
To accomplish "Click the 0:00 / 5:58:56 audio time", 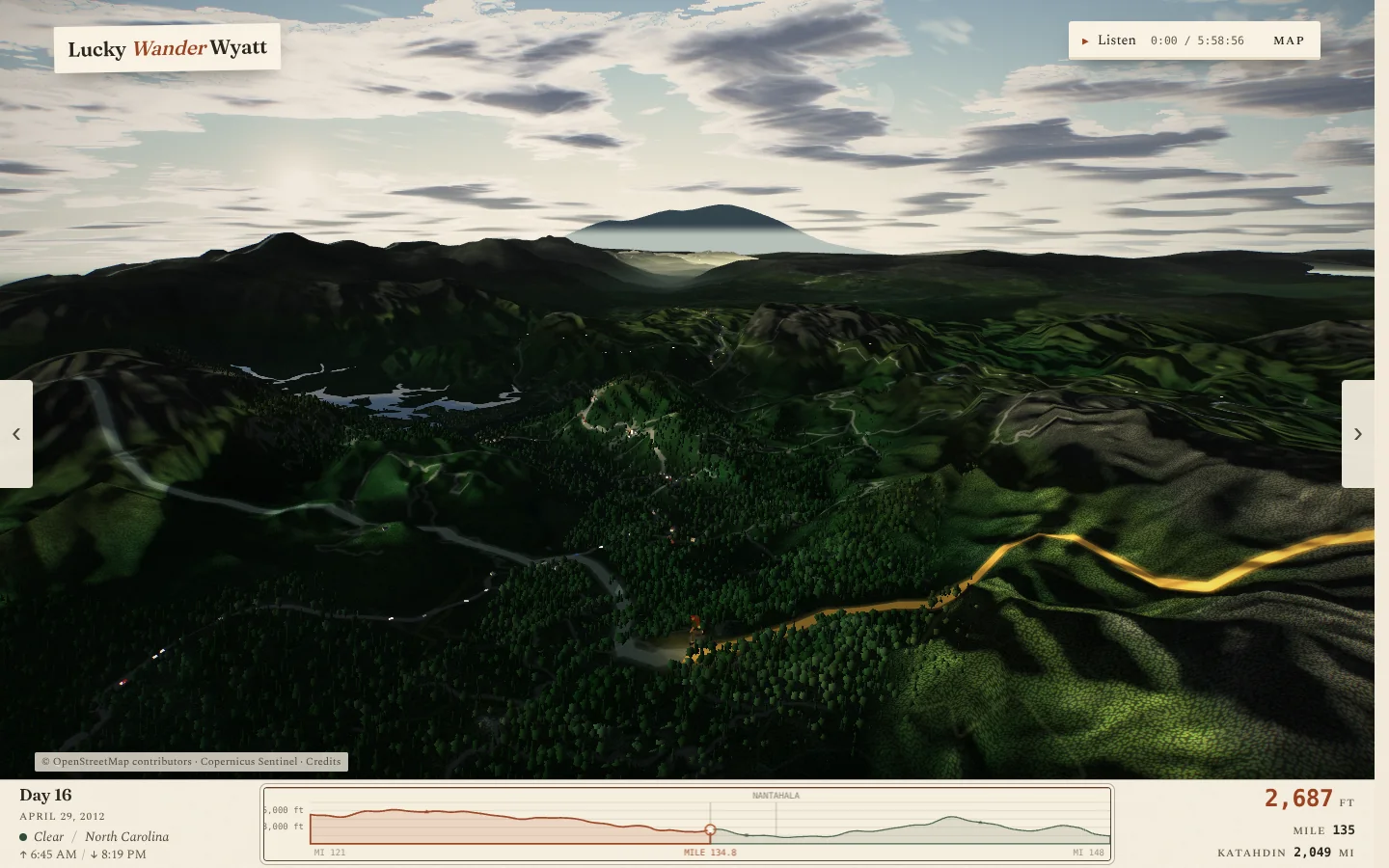I will pos(1197,41).
